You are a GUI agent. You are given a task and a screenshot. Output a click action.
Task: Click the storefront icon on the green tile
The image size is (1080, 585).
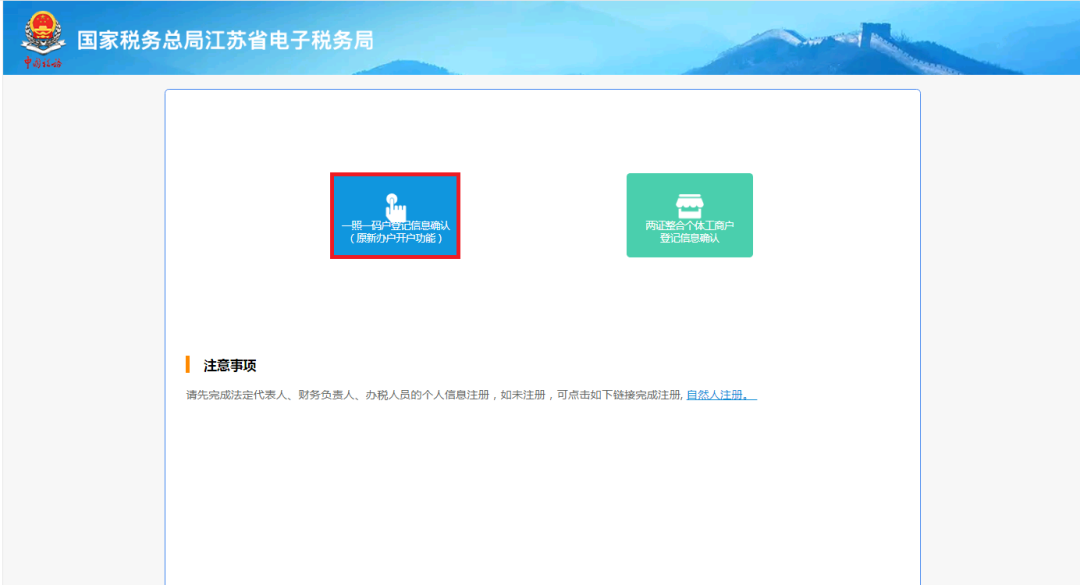(x=689, y=206)
